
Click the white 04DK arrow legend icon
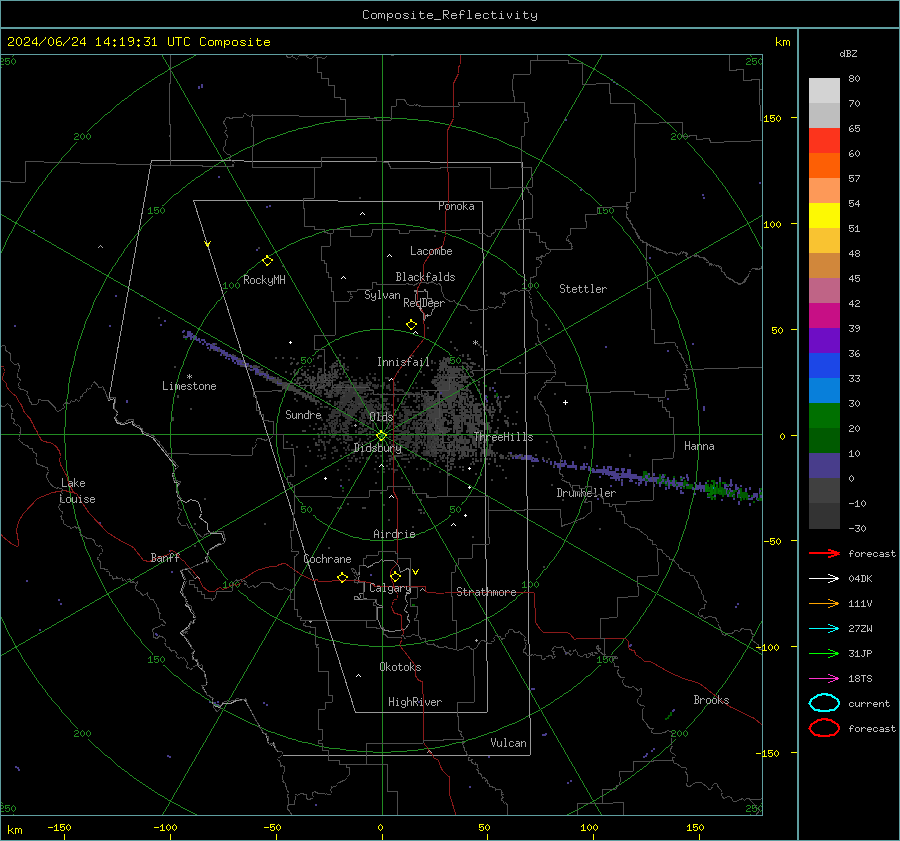[x=824, y=578]
